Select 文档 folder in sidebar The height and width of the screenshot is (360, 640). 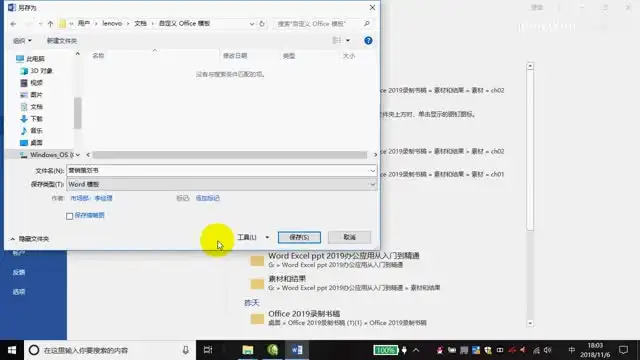(x=31, y=107)
